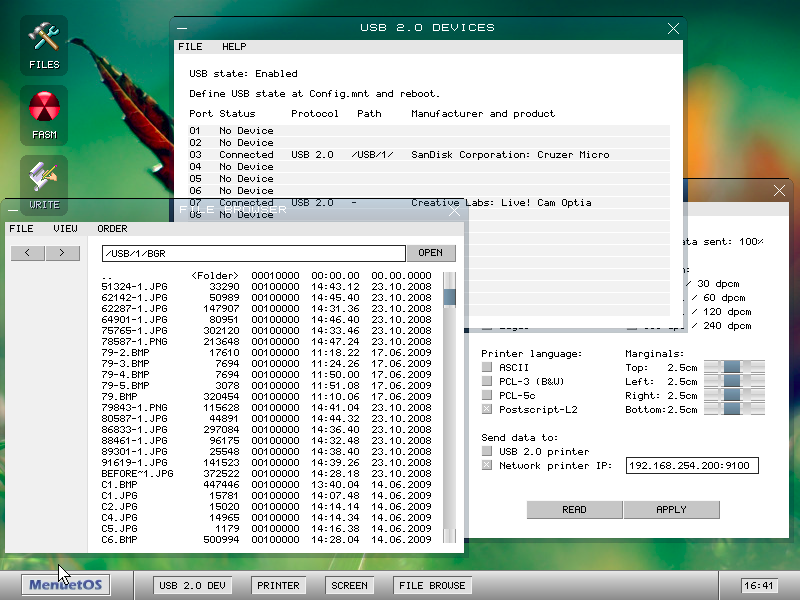Click the APPLY button in printer settings

click(671, 510)
